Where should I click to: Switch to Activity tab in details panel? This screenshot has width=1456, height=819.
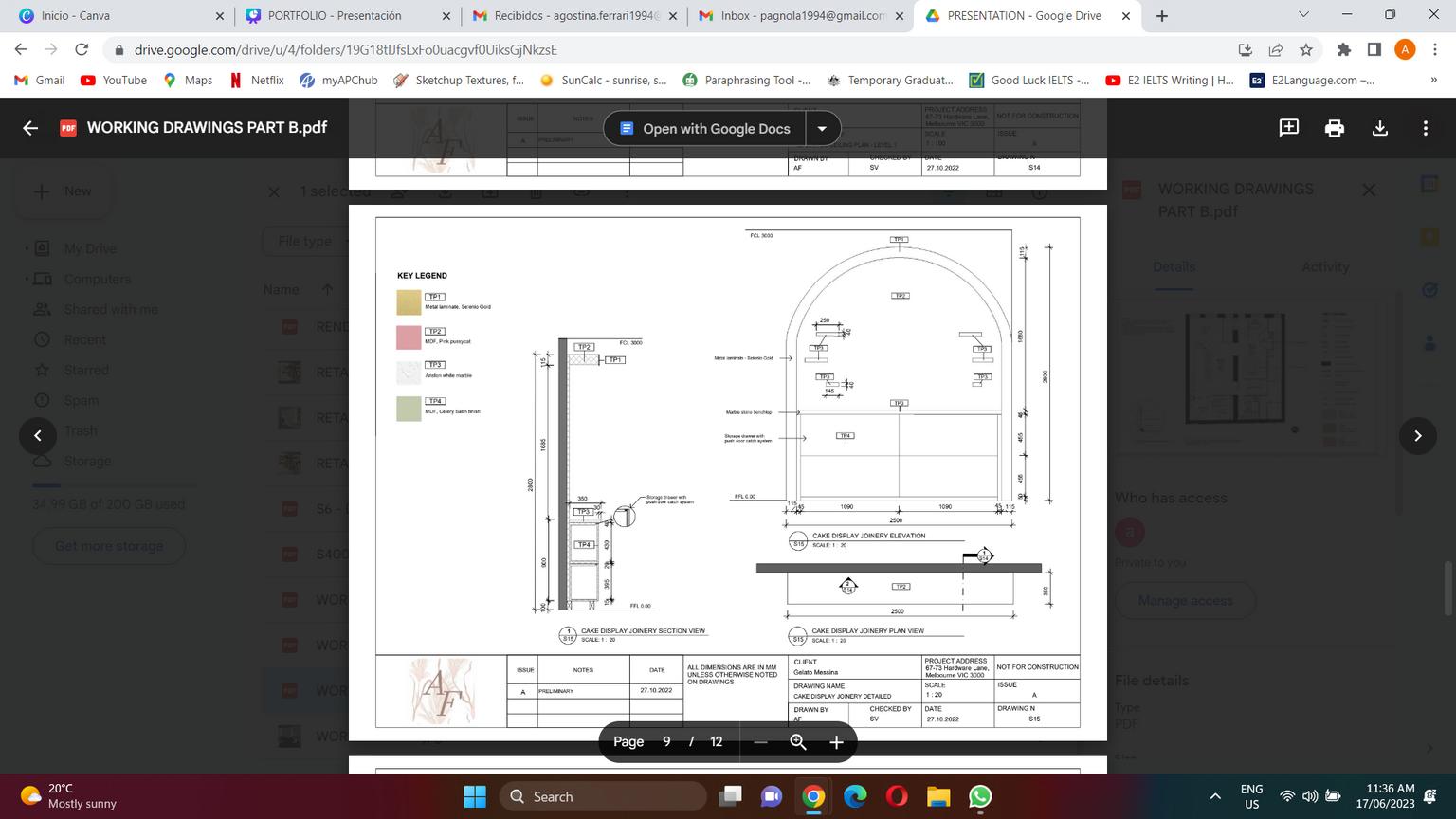[1325, 267]
